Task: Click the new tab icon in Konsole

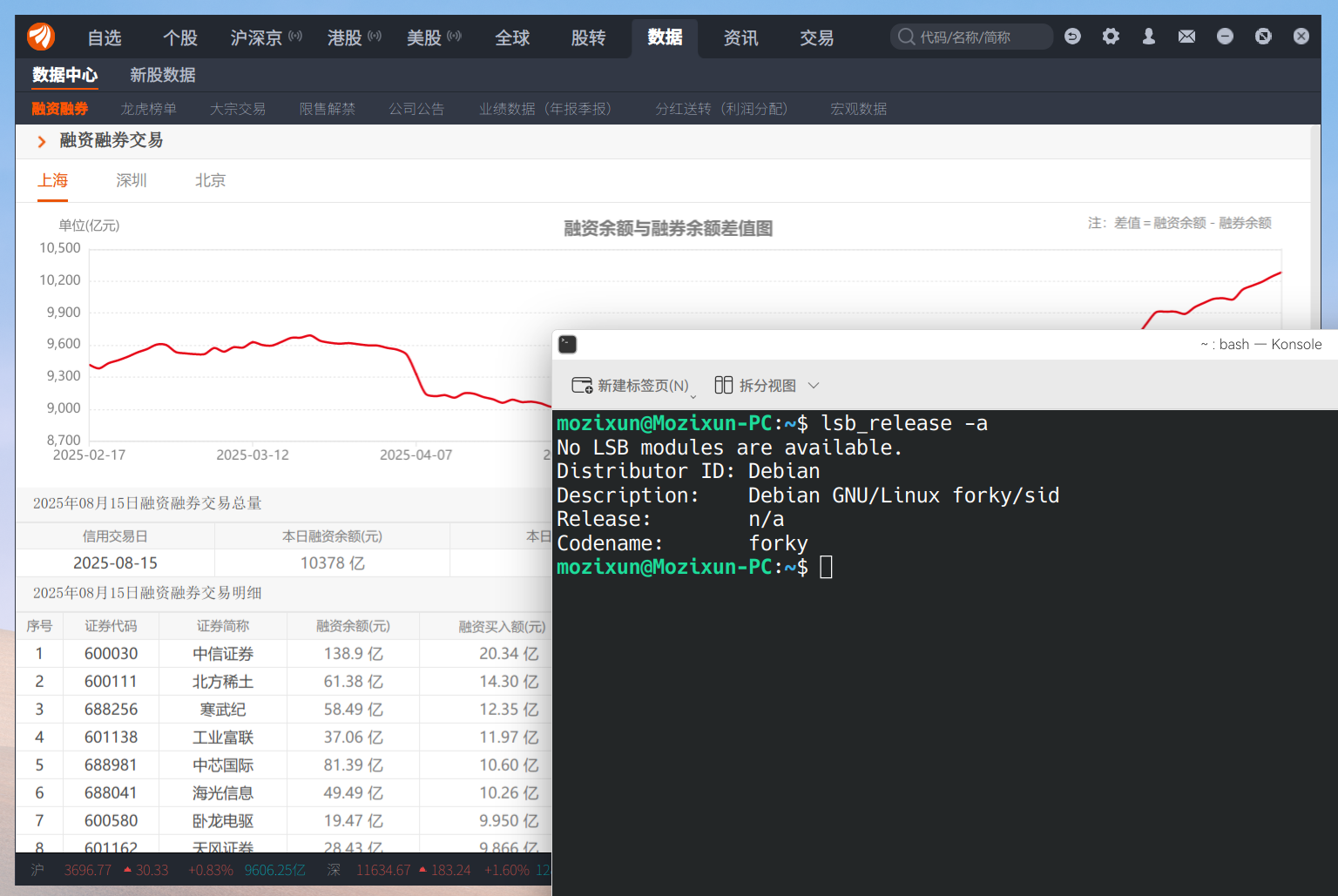Action: point(582,385)
